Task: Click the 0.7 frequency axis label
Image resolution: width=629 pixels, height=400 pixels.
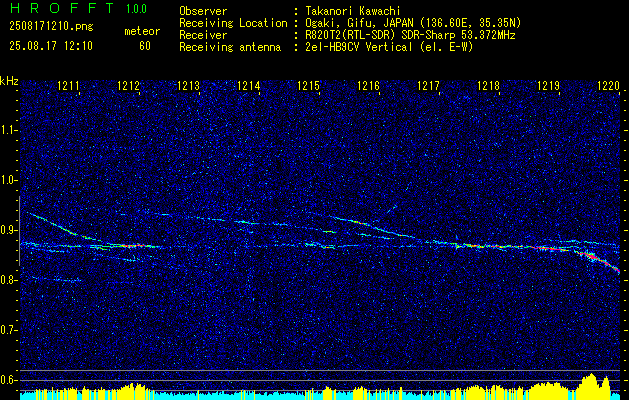Action: pos(9,330)
